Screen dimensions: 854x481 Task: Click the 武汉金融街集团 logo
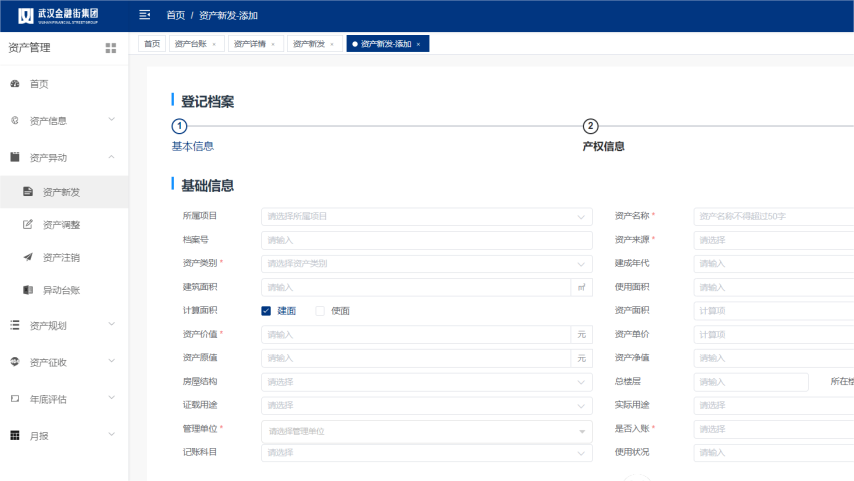[x=58, y=16]
